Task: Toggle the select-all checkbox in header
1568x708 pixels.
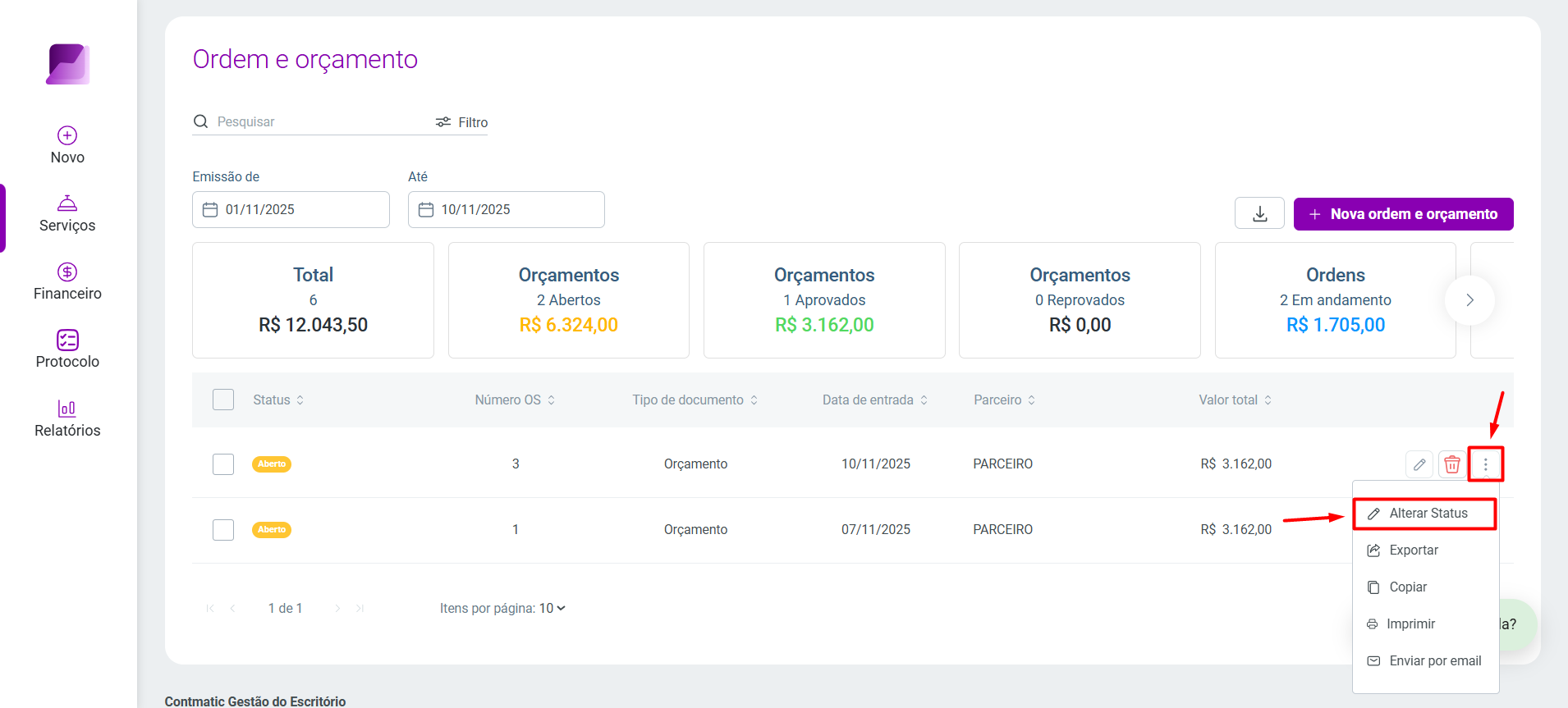Action: click(223, 400)
